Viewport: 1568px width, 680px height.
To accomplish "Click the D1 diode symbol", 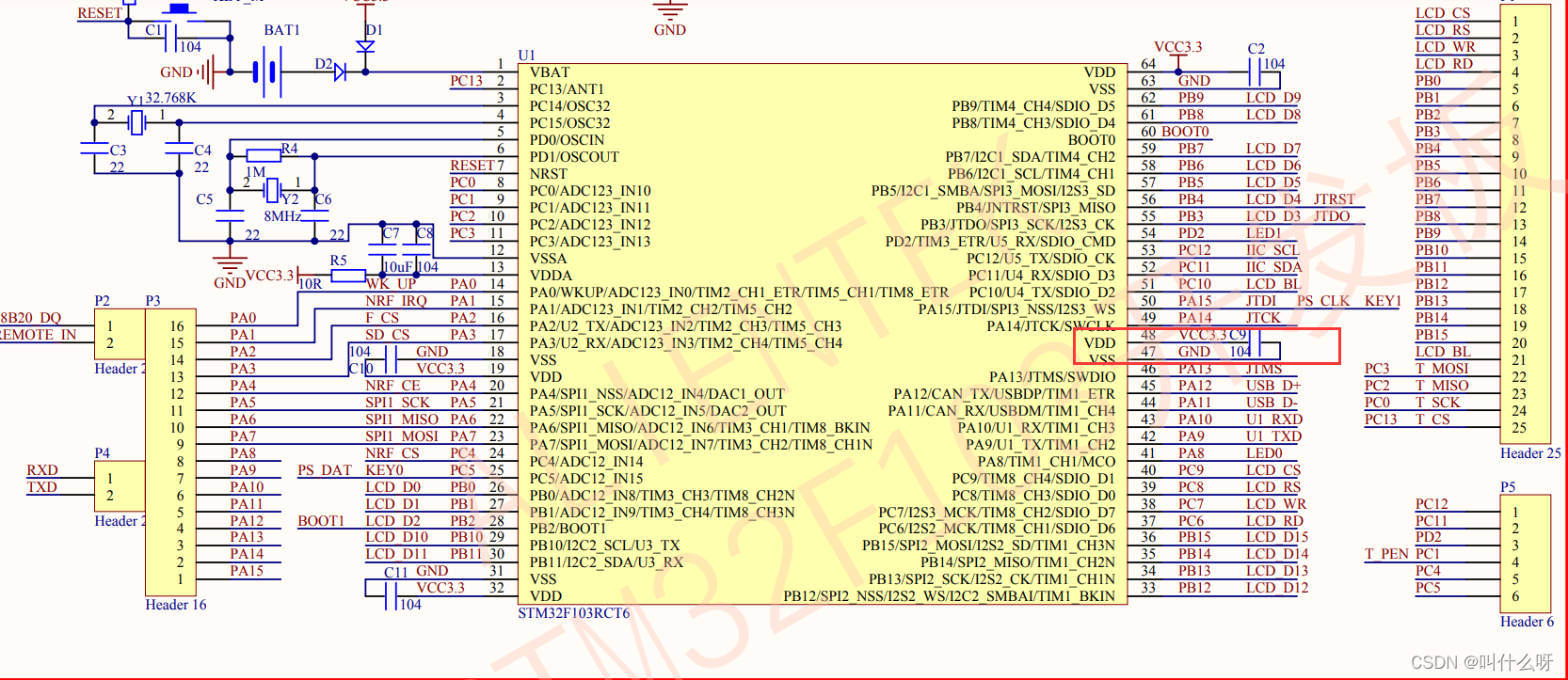I will [x=365, y=46].
